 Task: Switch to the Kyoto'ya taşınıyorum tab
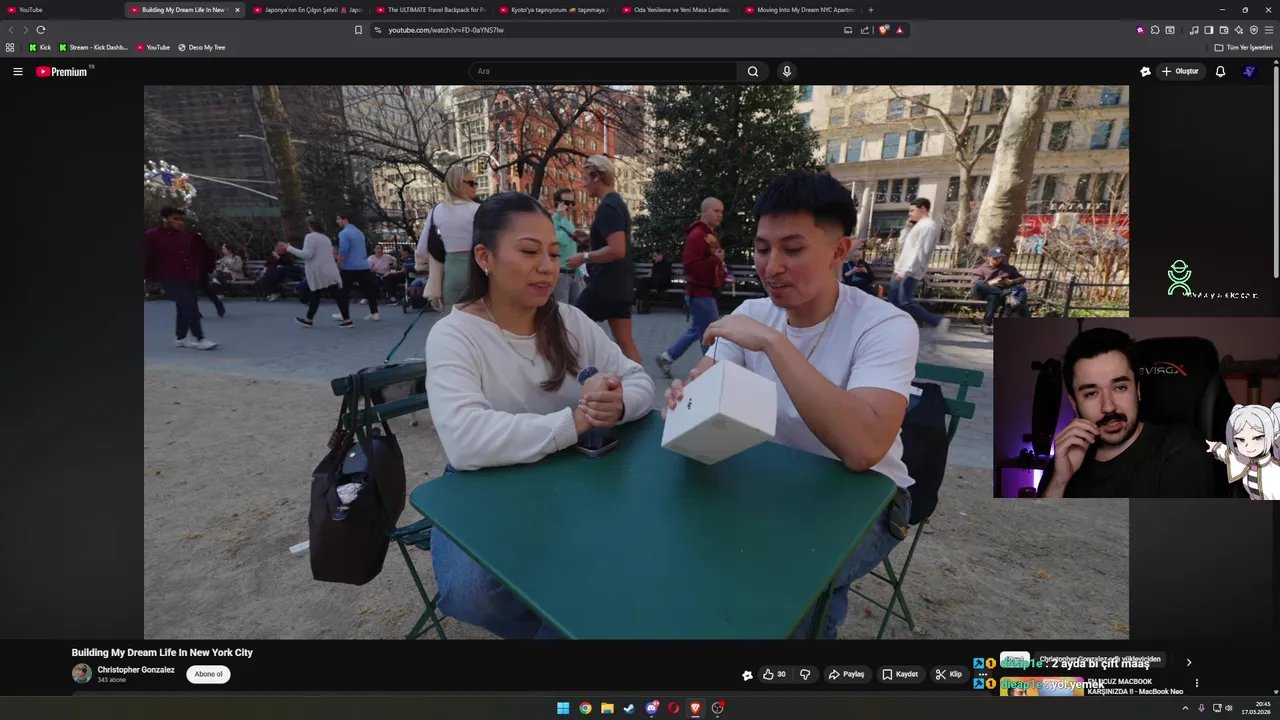click(554, 10)
